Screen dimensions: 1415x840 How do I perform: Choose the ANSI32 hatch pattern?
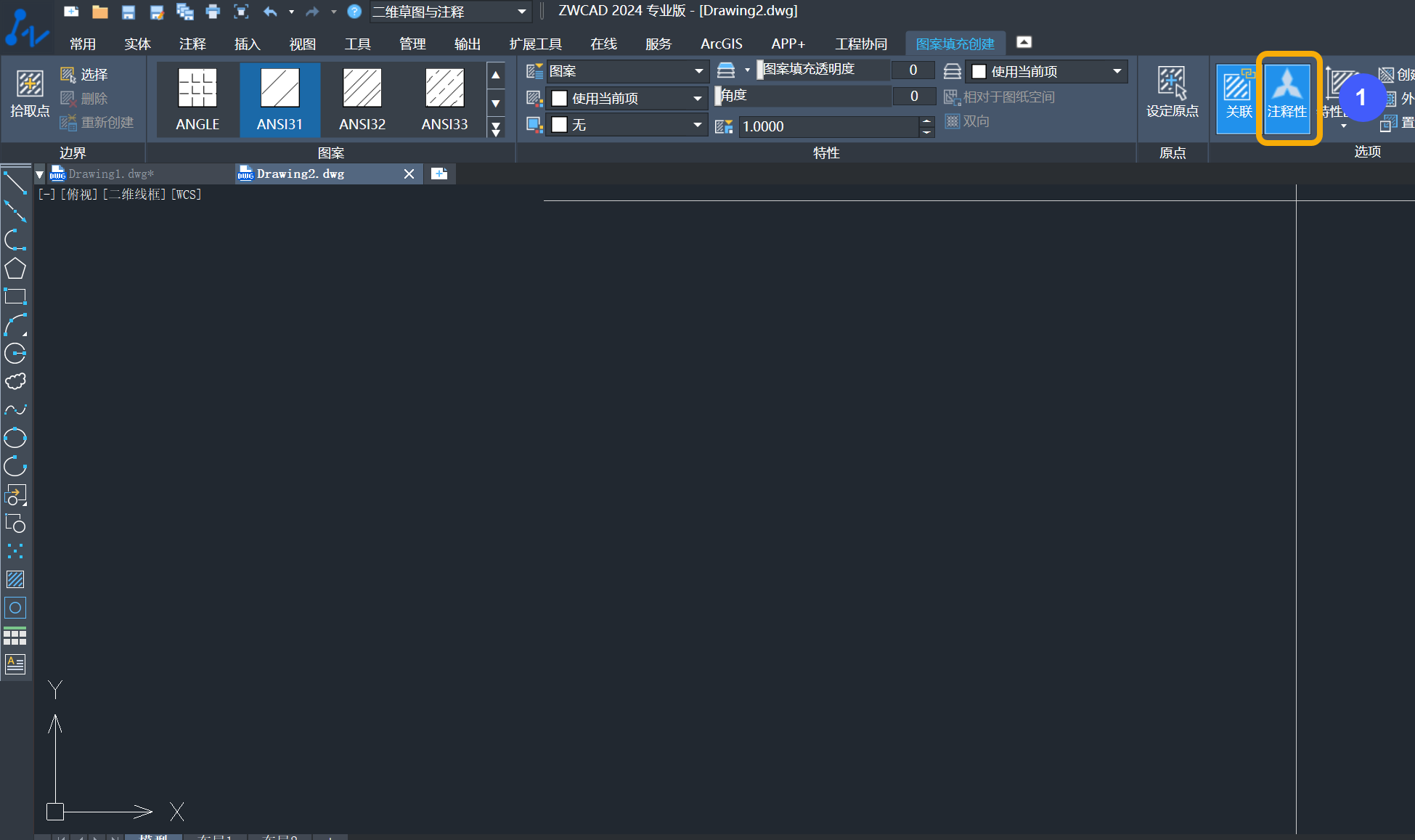point(362,99)
